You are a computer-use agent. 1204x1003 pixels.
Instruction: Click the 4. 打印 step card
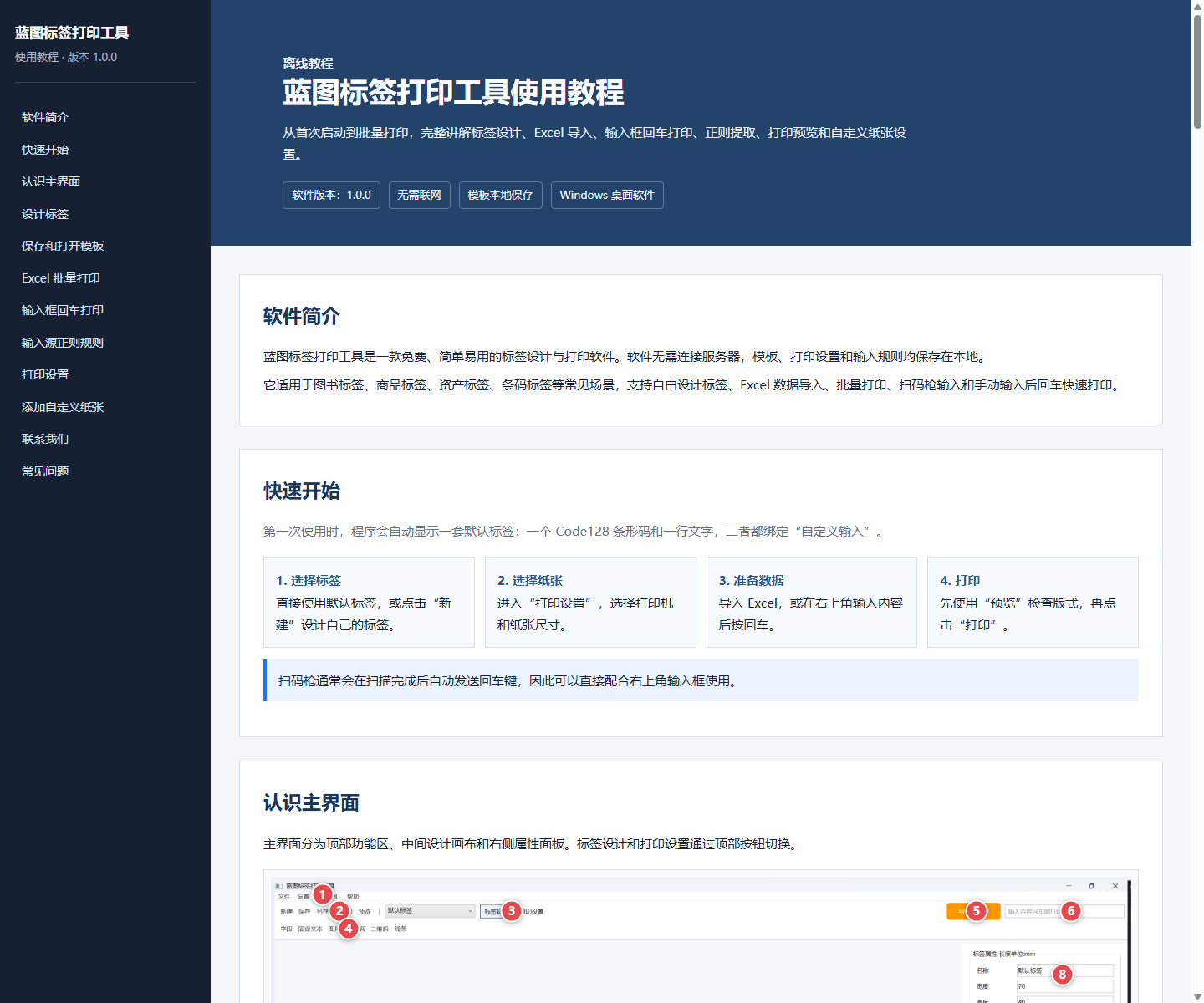click(1033, 602)
